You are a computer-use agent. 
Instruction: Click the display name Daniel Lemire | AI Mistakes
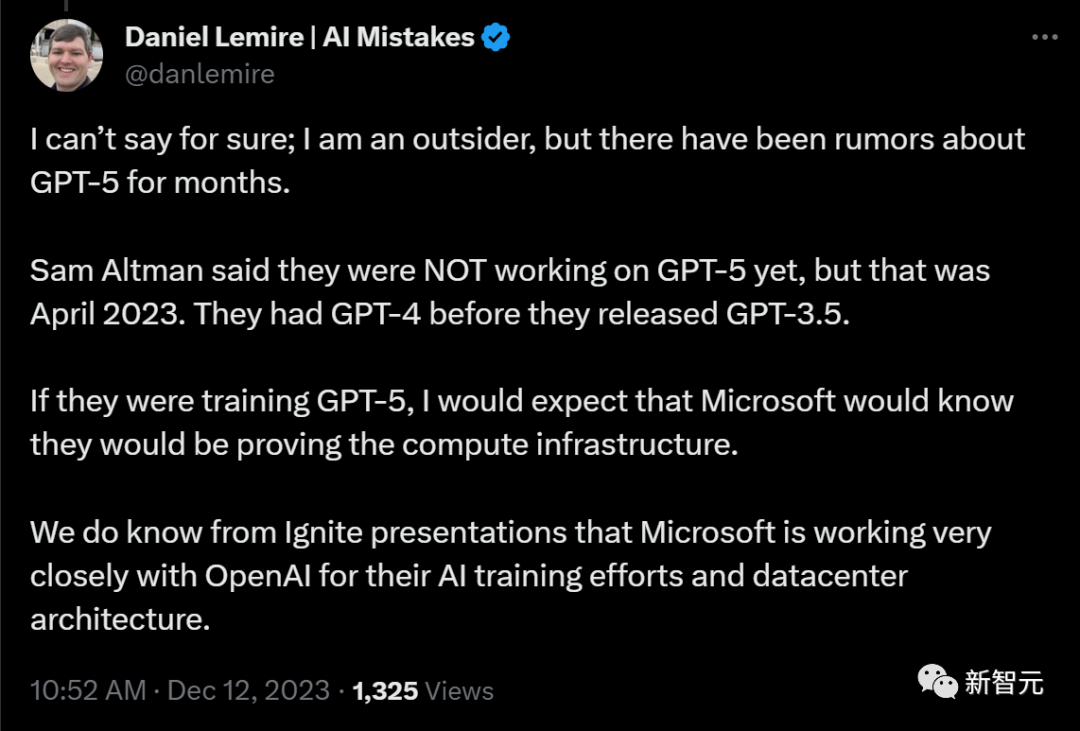coord(299,38)
